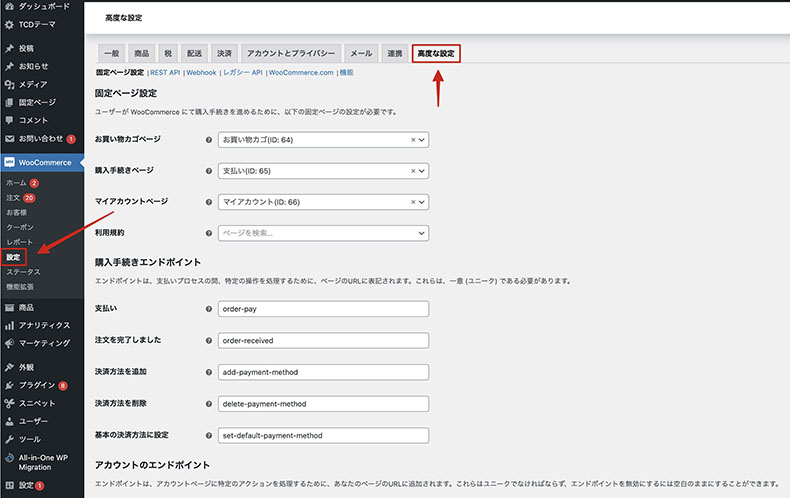
Task: Open the ダッシュボード dashboard icon
Action: tap(9, 6)
